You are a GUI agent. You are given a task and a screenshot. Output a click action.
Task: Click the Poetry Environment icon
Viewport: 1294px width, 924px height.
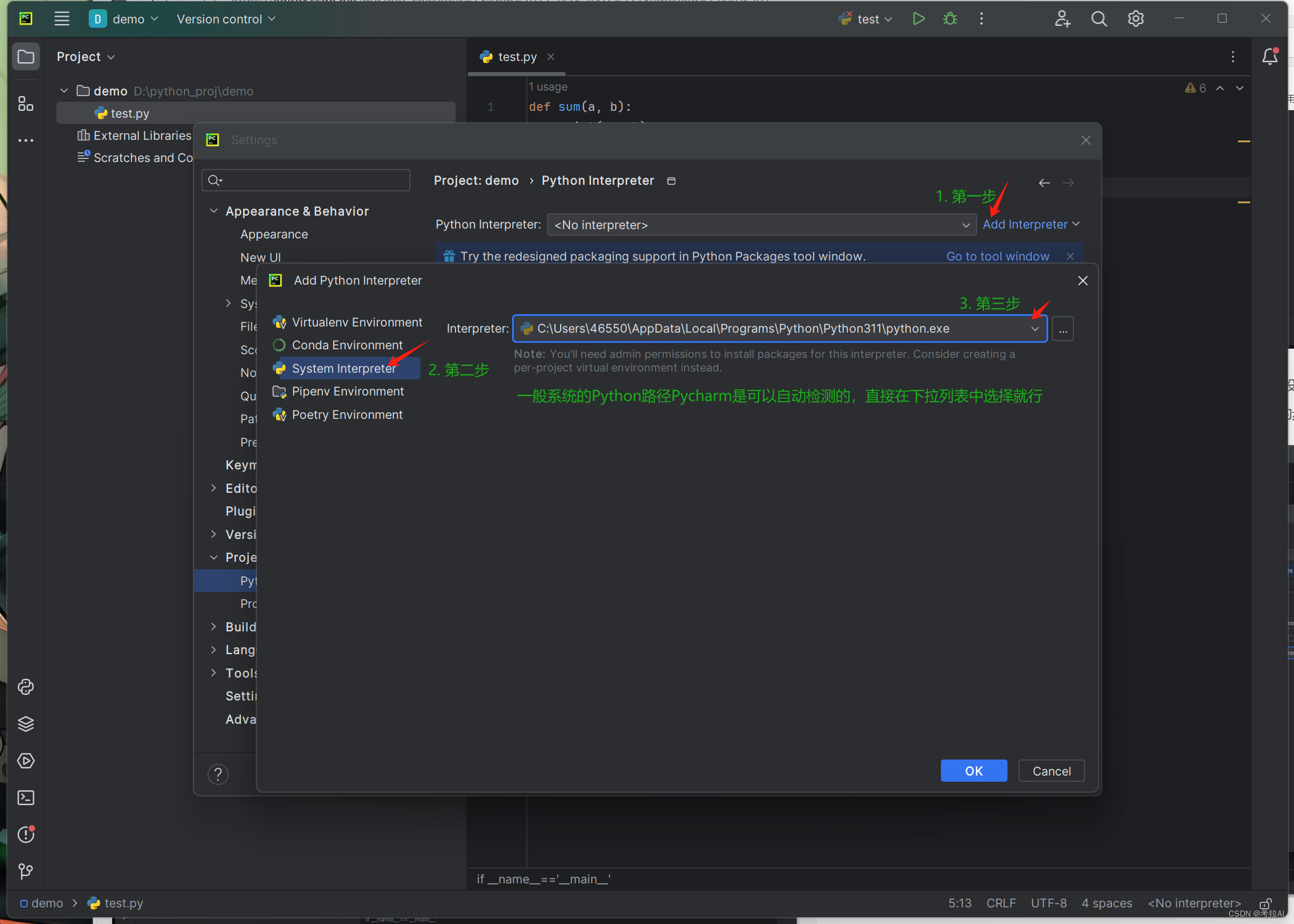pyautogui.click(x=280, y=414)
